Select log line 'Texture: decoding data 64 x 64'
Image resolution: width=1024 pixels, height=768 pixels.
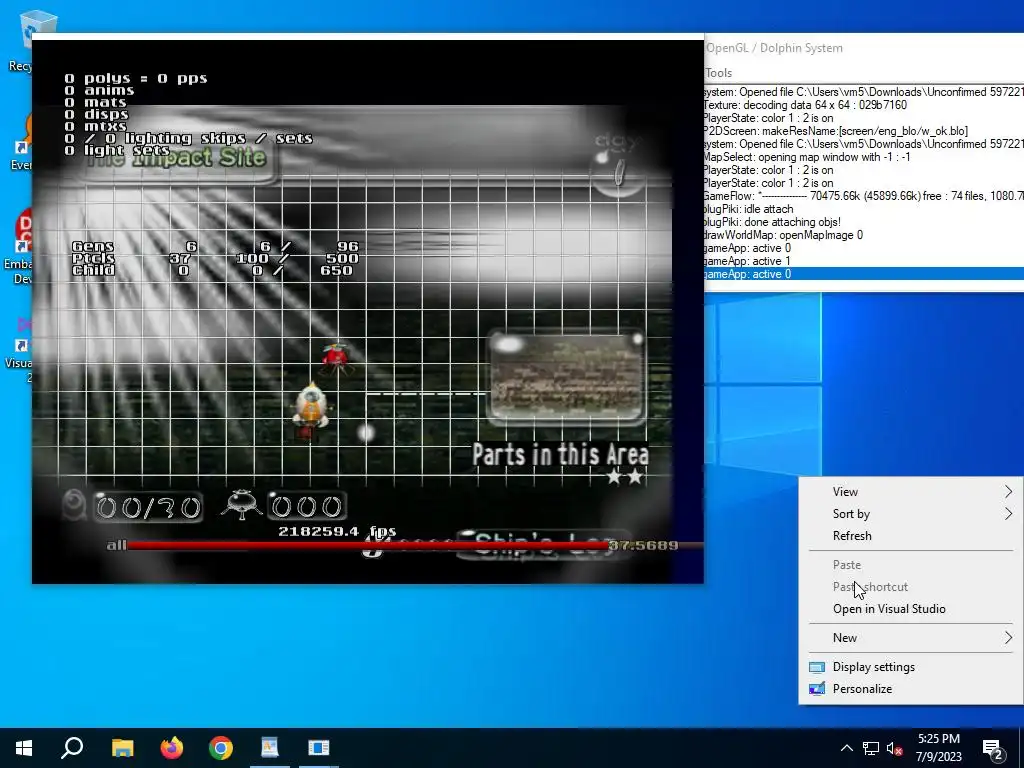[x=864, y=105]
